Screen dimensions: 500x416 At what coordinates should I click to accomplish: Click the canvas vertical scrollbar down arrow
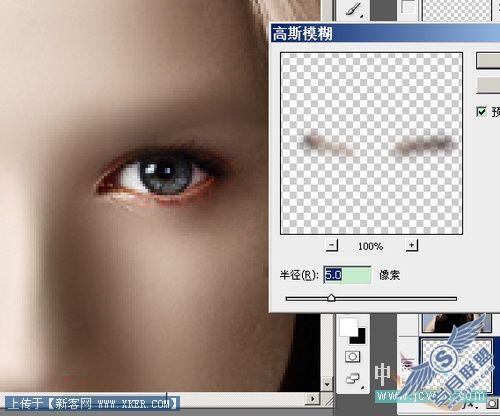[327, 384]
